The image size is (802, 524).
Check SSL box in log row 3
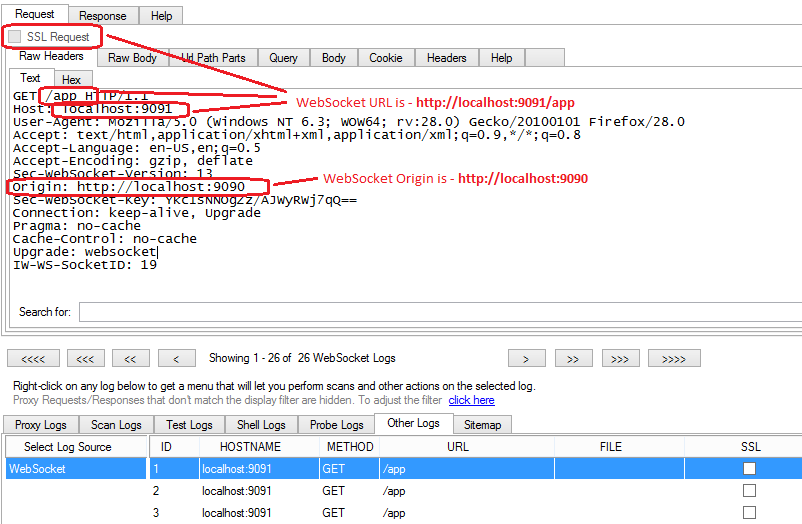point(749,513)
